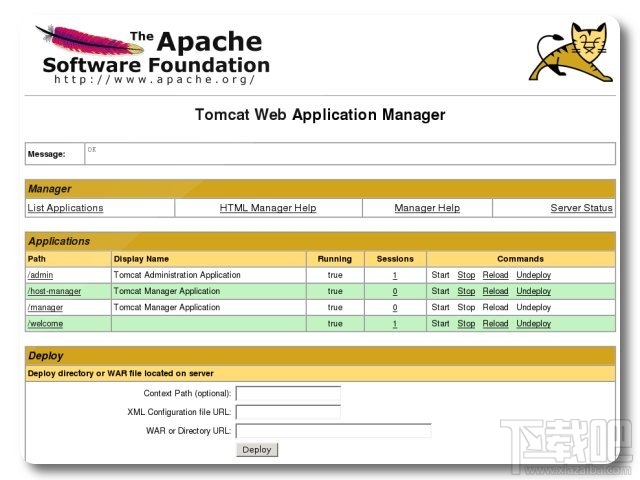Click the http://www.apache.org/ text
This screenshot has width=640, height=480.
tap(155, 79)
